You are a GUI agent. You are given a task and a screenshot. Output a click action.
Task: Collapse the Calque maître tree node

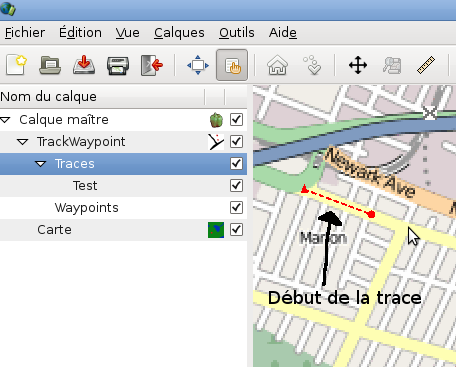tap(5, 120)
